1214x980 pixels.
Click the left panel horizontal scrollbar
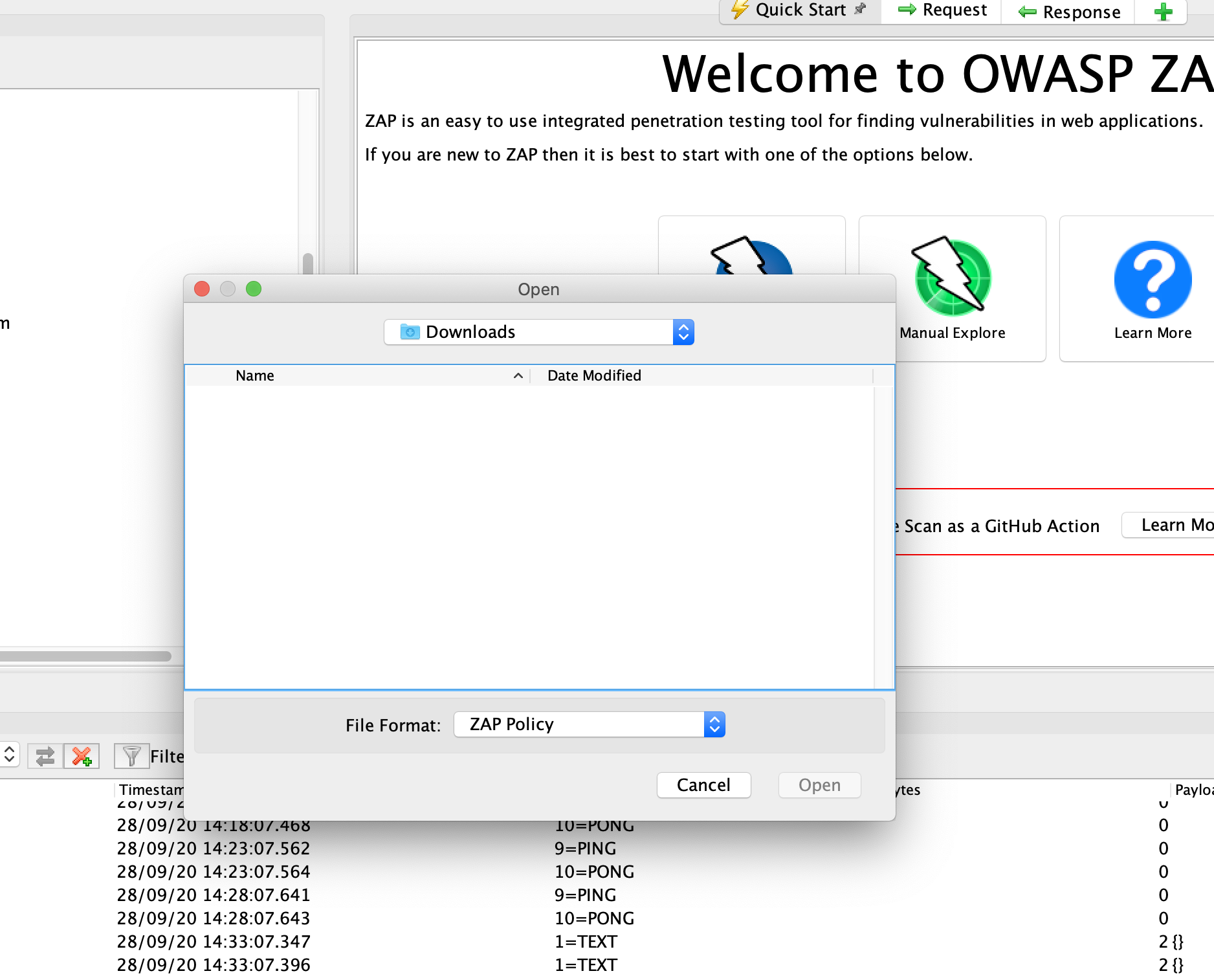point(85,656)
